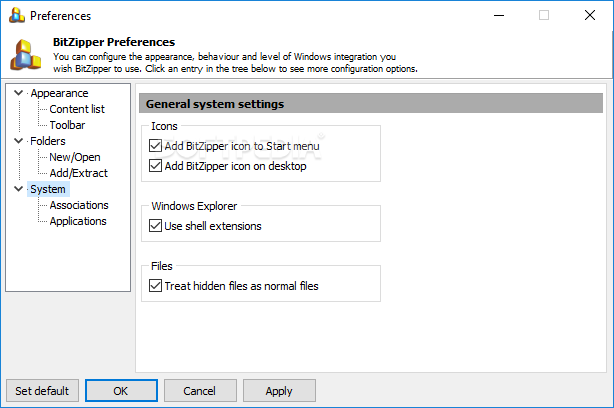Select Appearance in the preferences tree
The height and width of the screenshot is (408, 614).
click(60, 93)
